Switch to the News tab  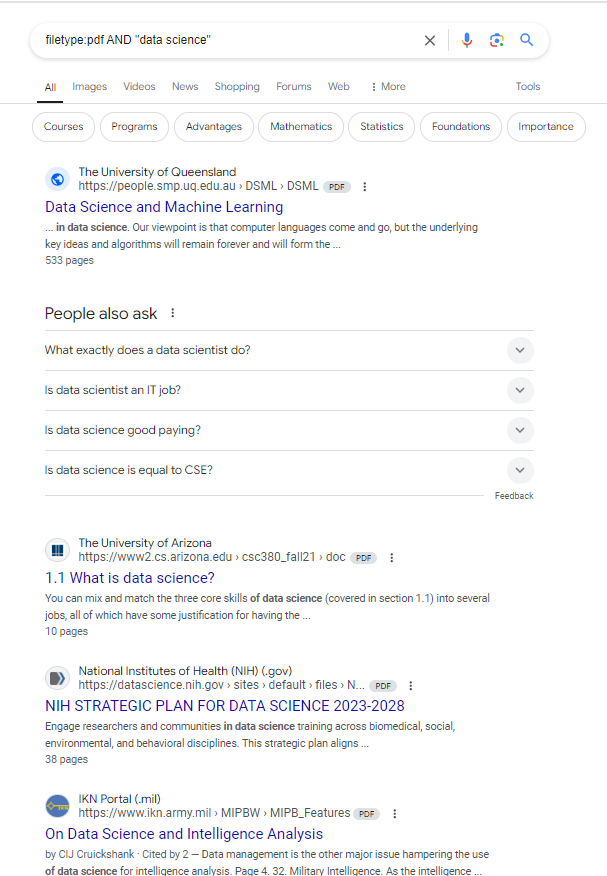185,87
